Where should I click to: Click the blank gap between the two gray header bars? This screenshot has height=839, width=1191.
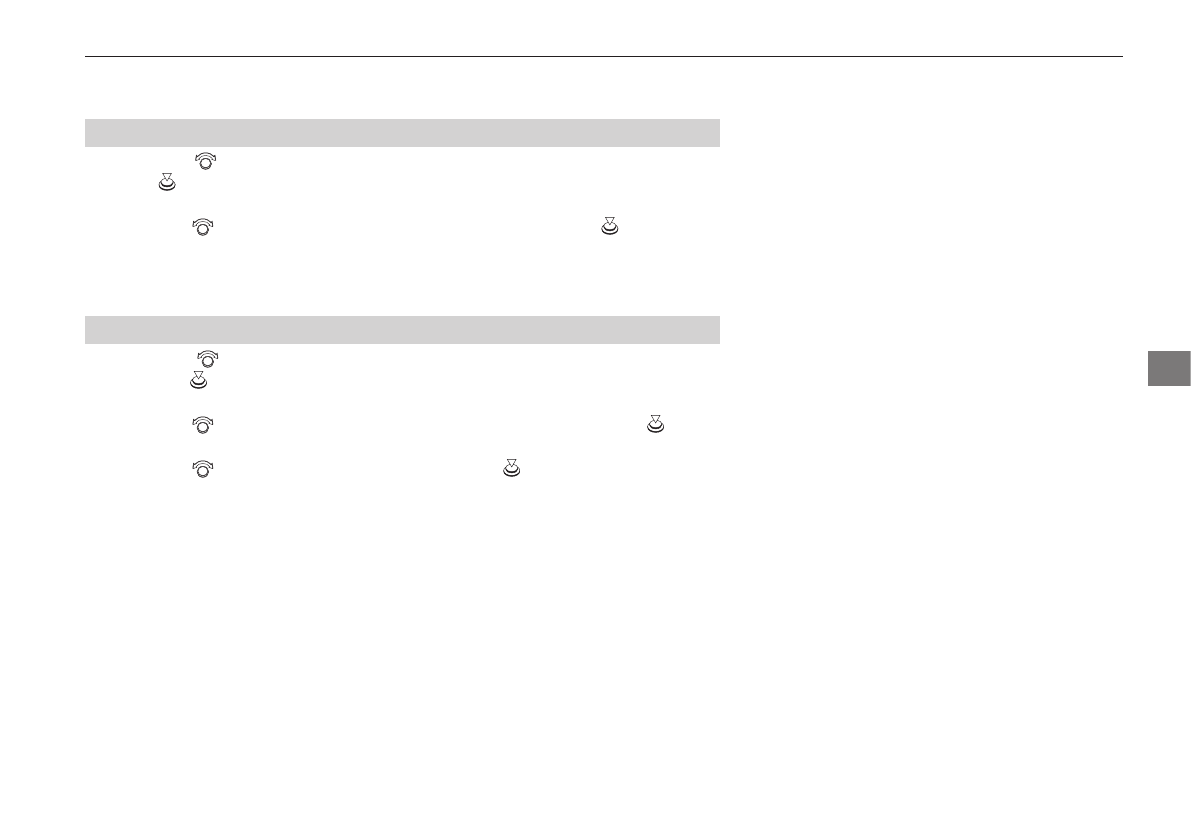pyautogui.click(x=402, y=285)
